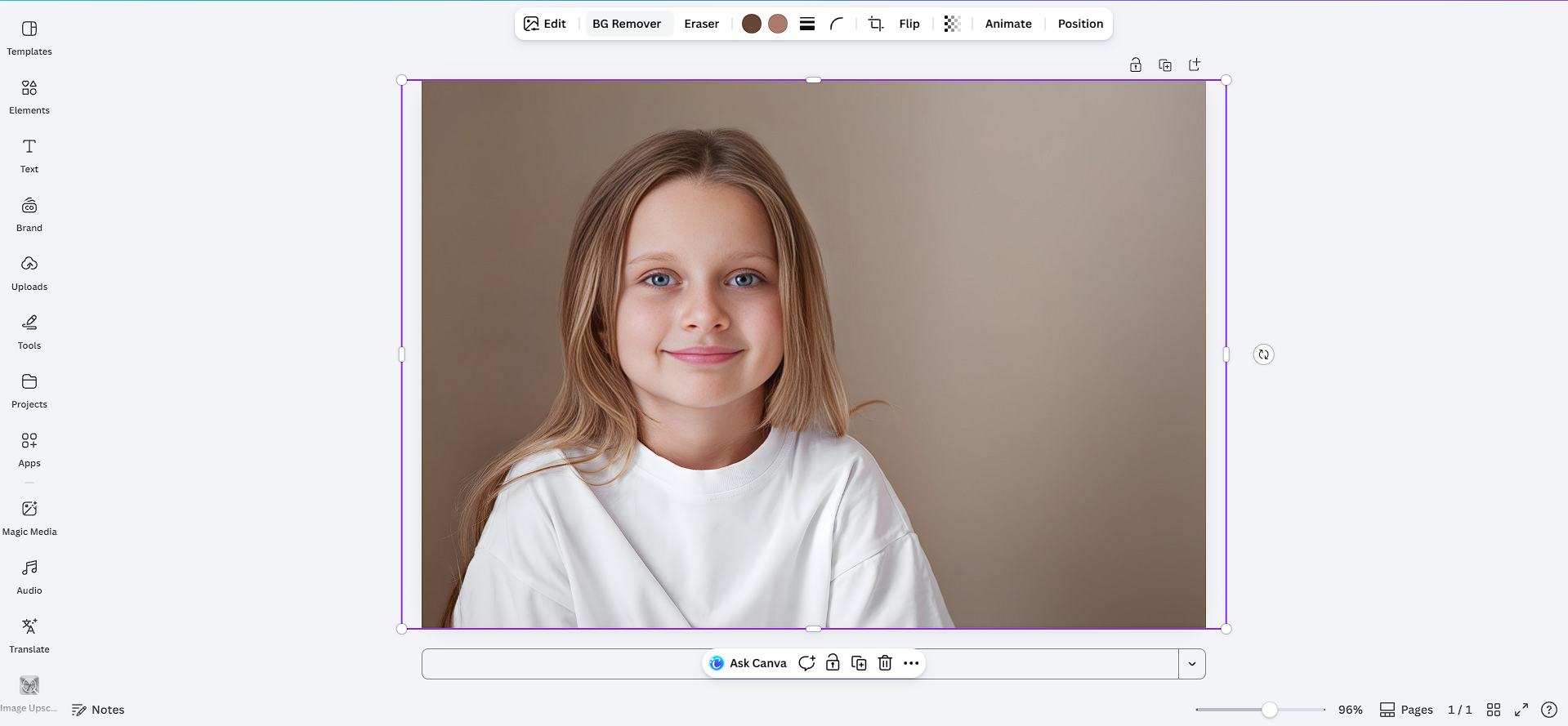Toggle grid view thumbnails
The width and height of the screenshot is (1568, 726).
[1494, 710]
